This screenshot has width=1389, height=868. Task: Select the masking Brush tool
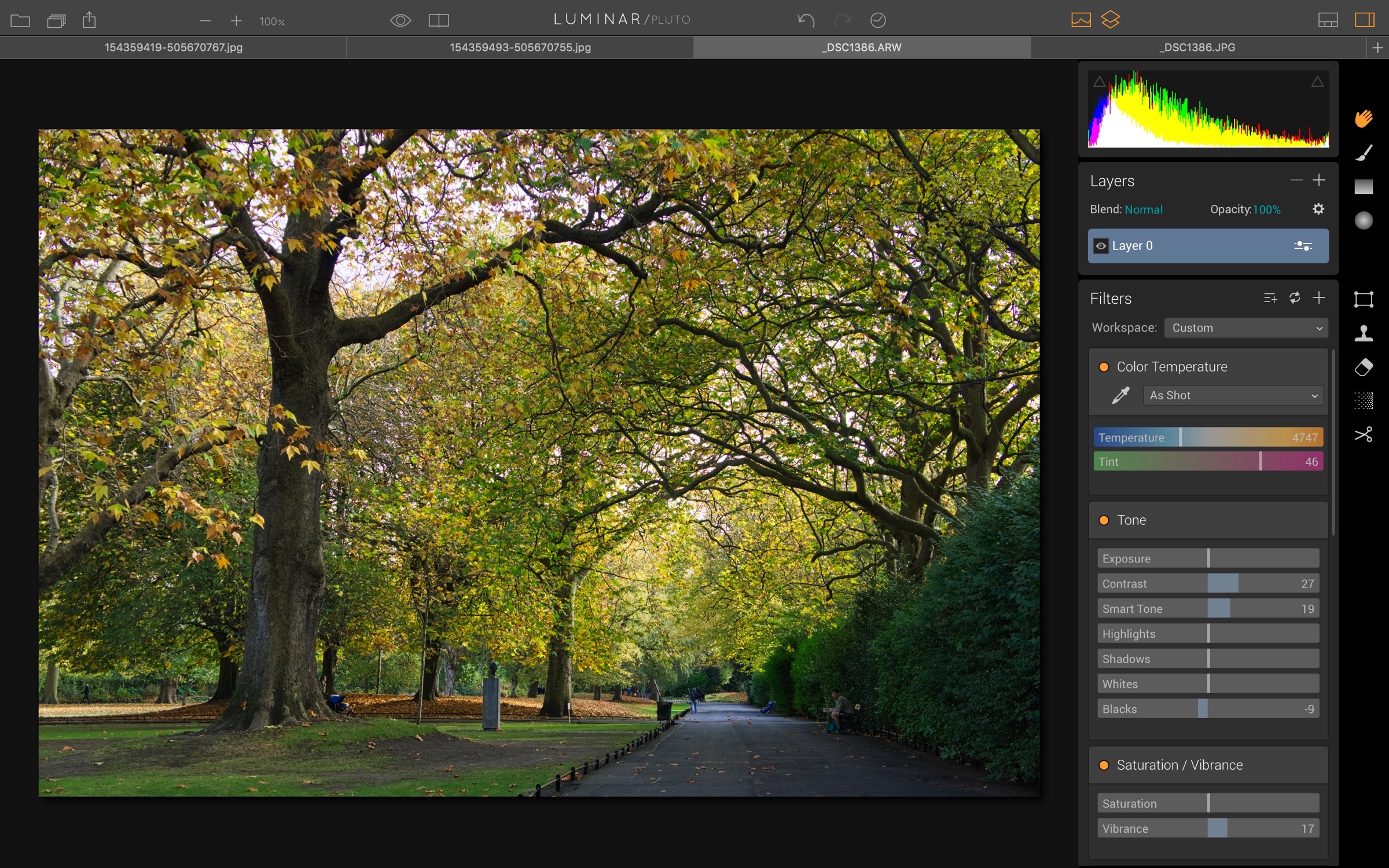tap(1364, 153)
